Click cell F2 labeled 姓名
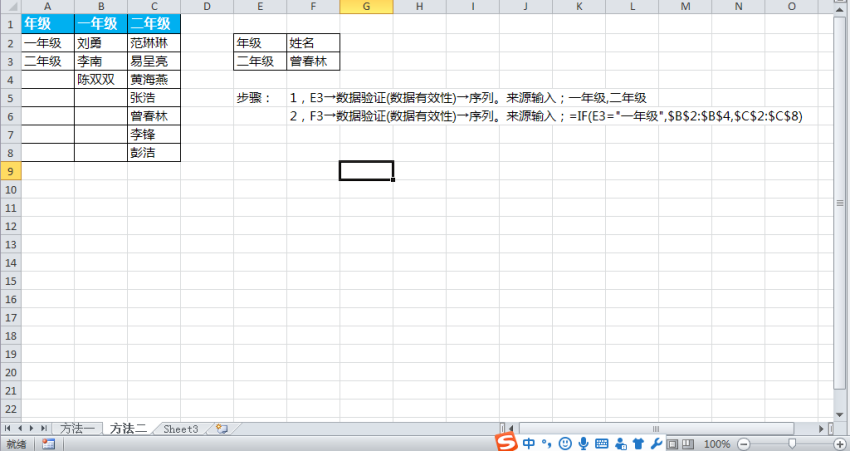The height and width of the screenshot is (451, 850). click(x=313, y=43)
